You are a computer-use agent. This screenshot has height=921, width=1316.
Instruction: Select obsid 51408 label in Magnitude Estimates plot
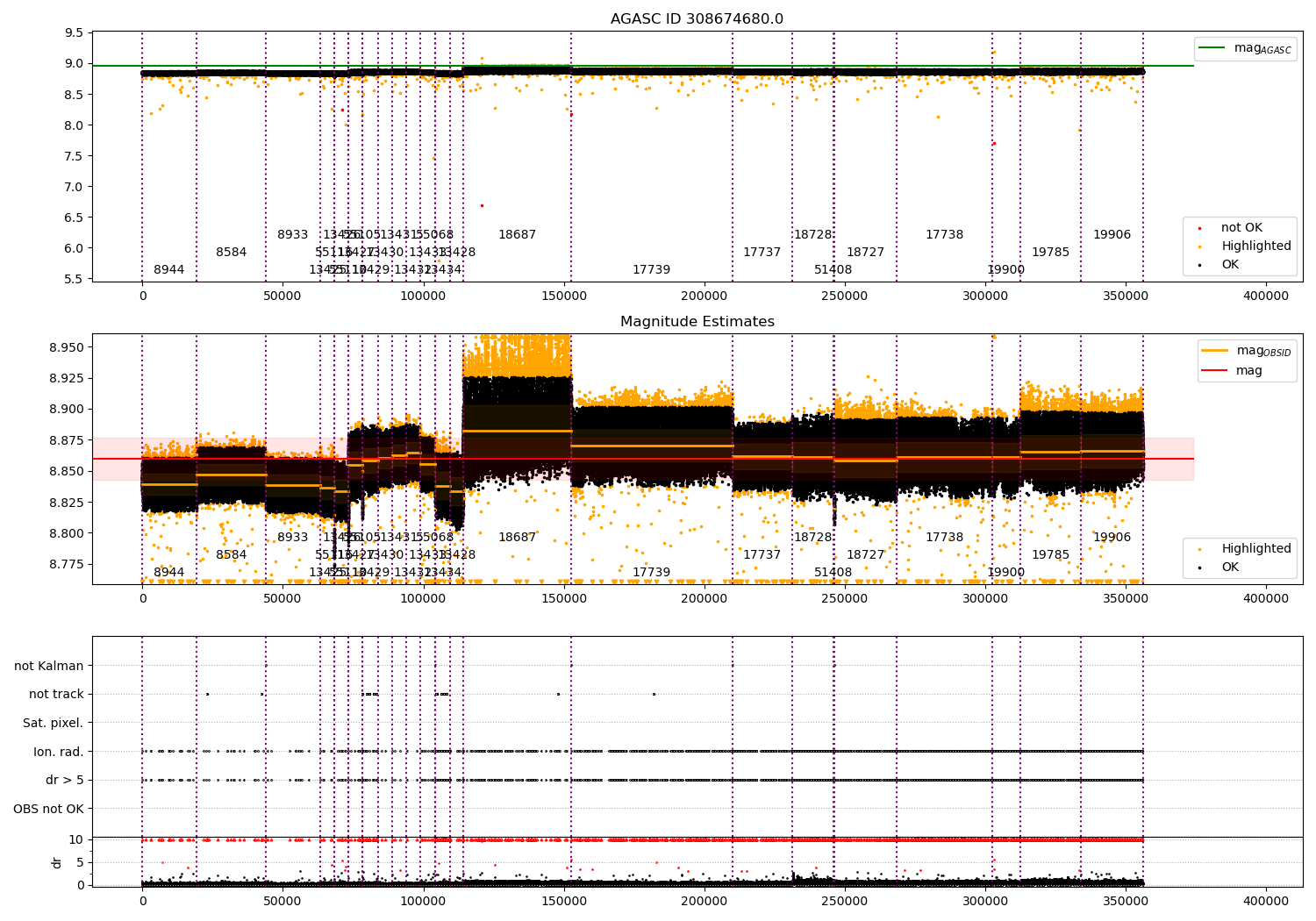(x=833, y=572)
